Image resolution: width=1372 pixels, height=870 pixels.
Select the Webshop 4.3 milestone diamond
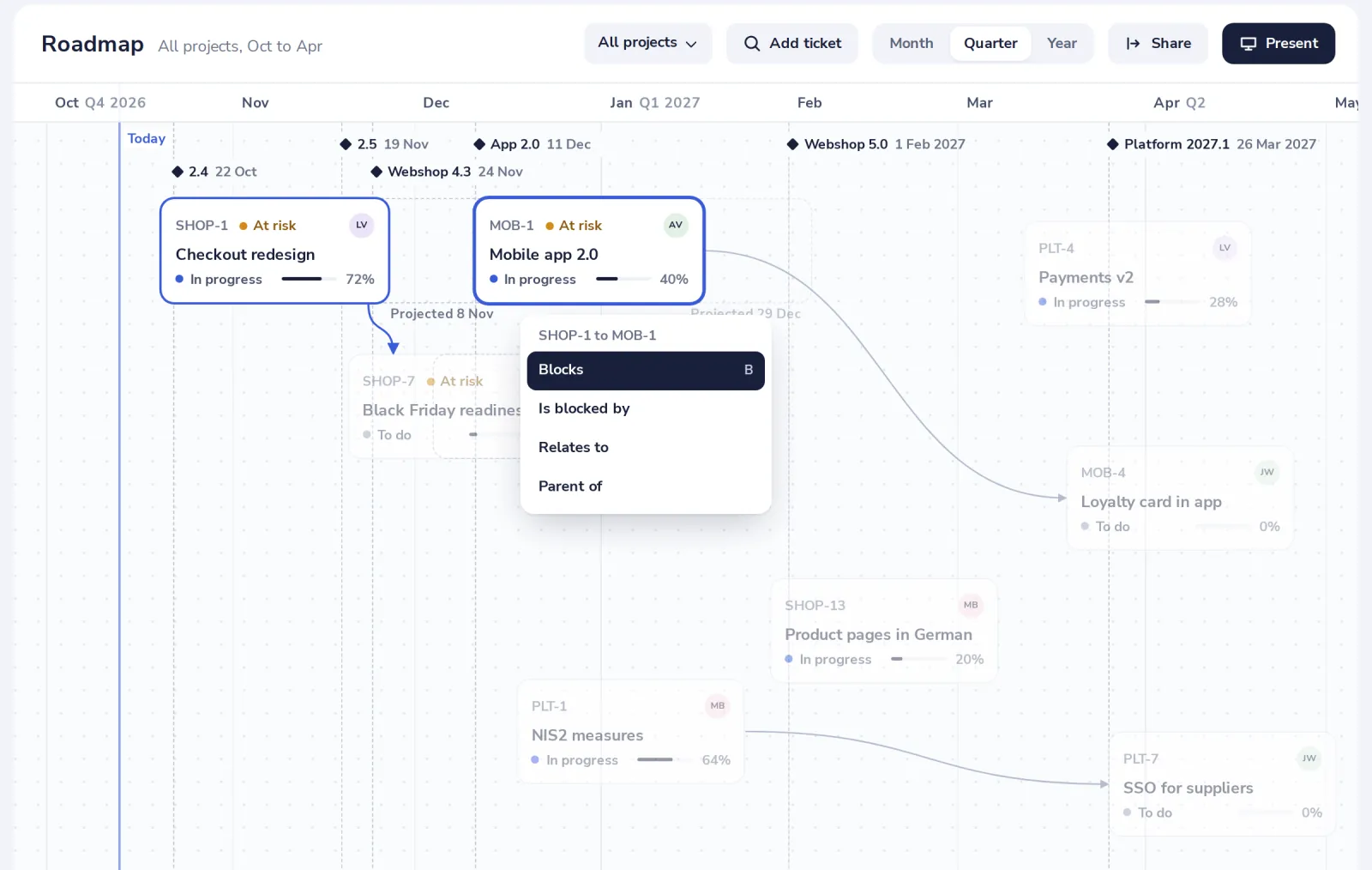click(x=376, y=172)
